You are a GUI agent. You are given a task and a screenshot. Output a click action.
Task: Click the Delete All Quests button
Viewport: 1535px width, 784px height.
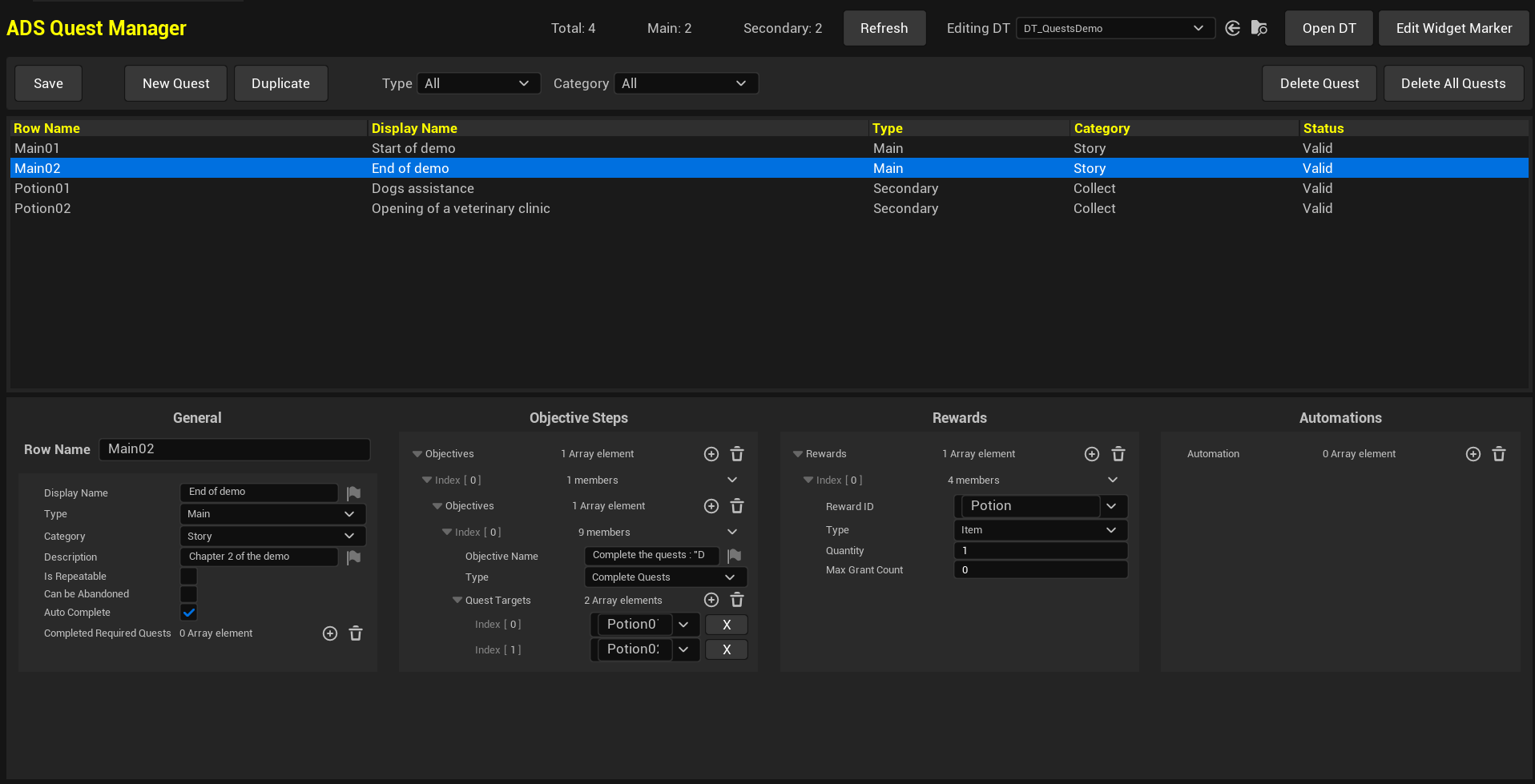[1453, 83]
